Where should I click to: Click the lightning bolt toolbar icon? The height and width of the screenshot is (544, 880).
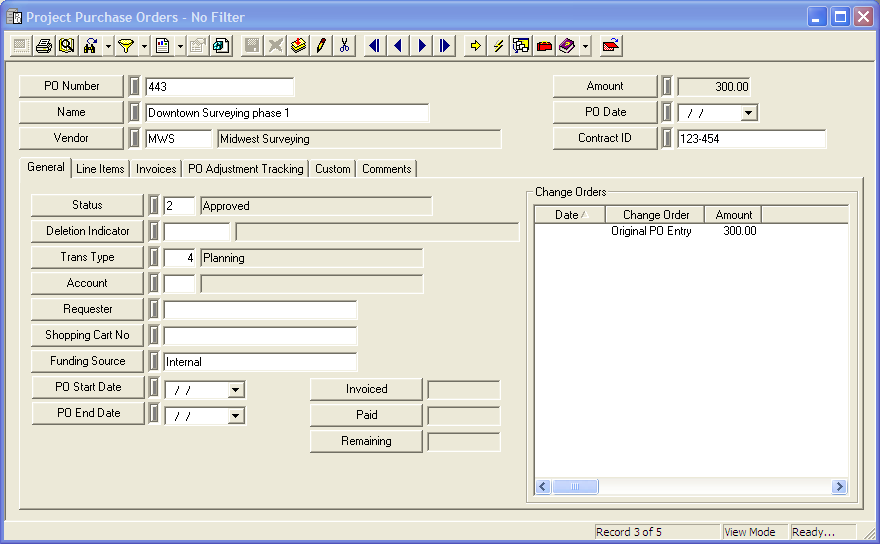[498, 45]
